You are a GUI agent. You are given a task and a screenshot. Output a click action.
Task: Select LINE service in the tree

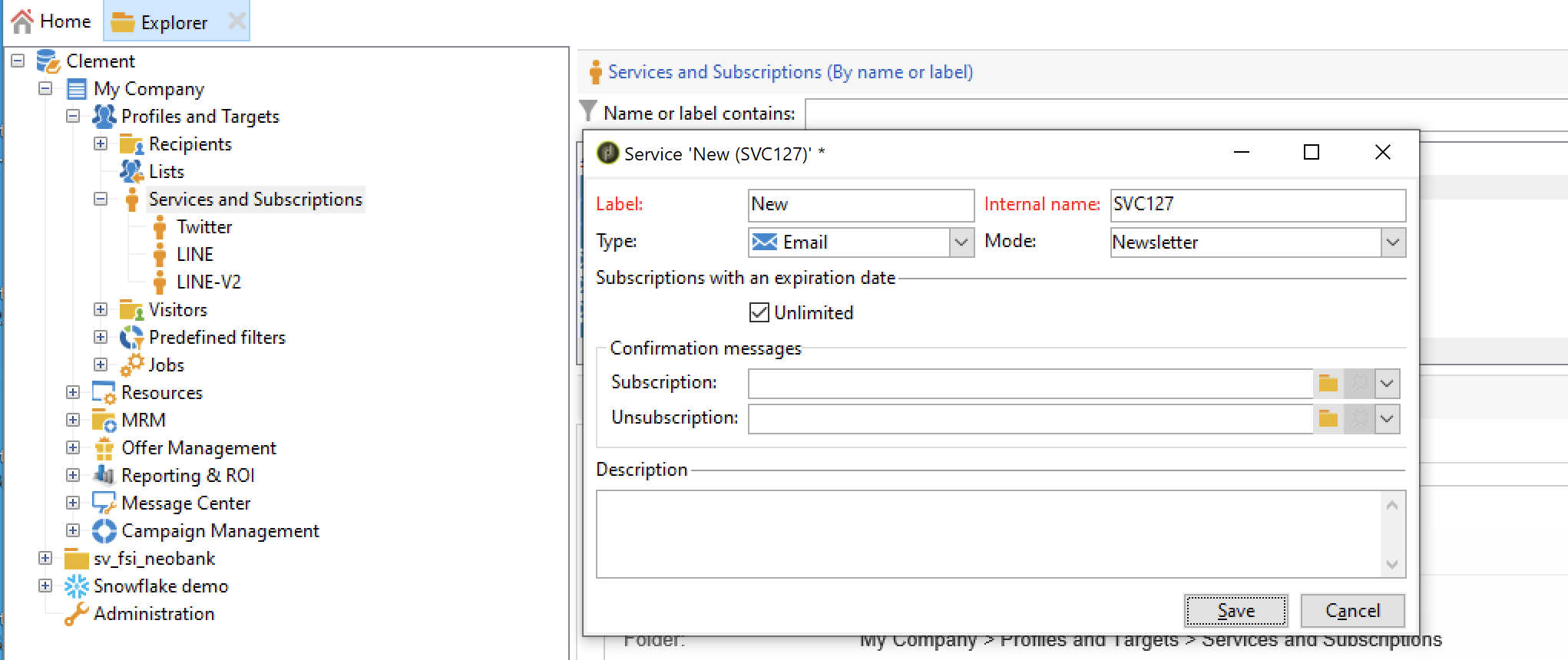[195, 255]
